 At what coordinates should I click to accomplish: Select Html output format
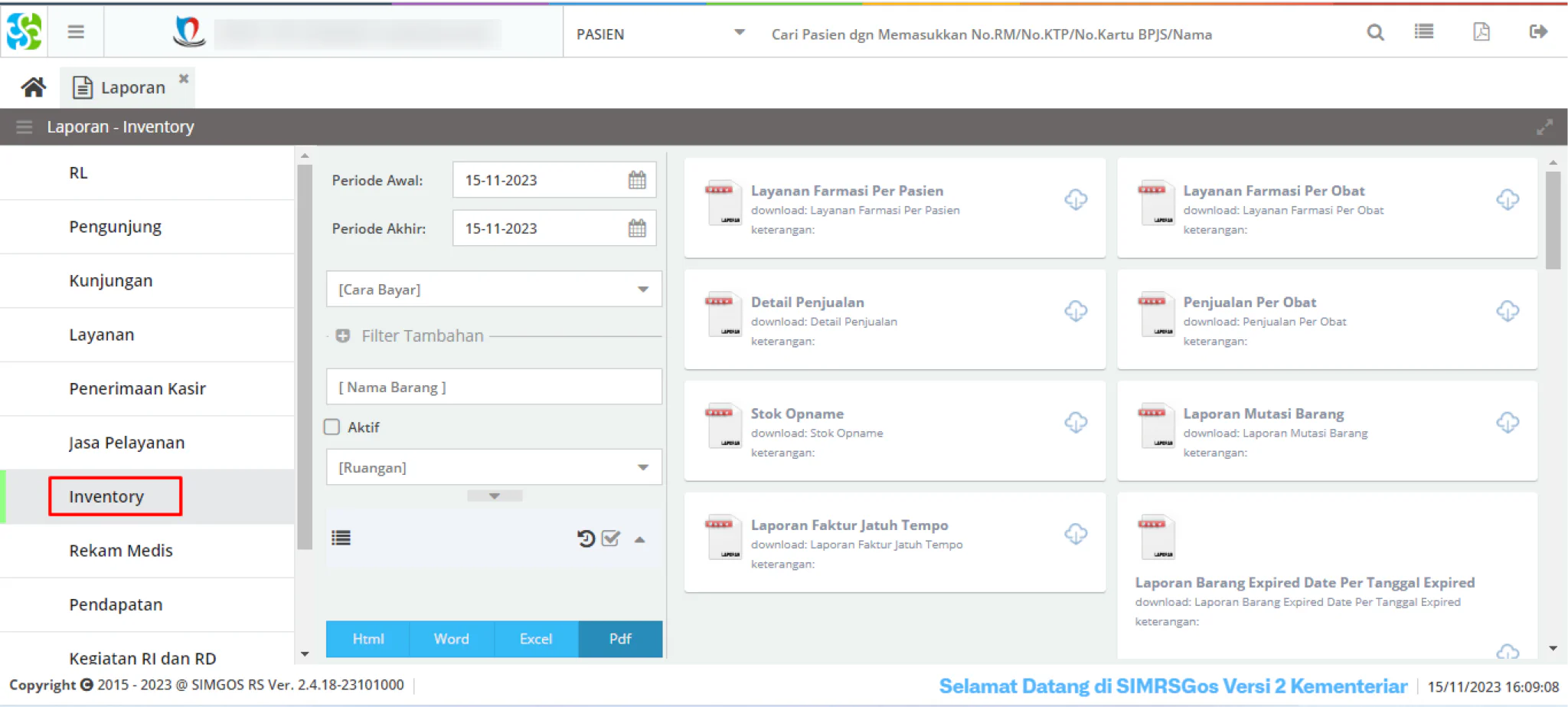click(368, 639)
